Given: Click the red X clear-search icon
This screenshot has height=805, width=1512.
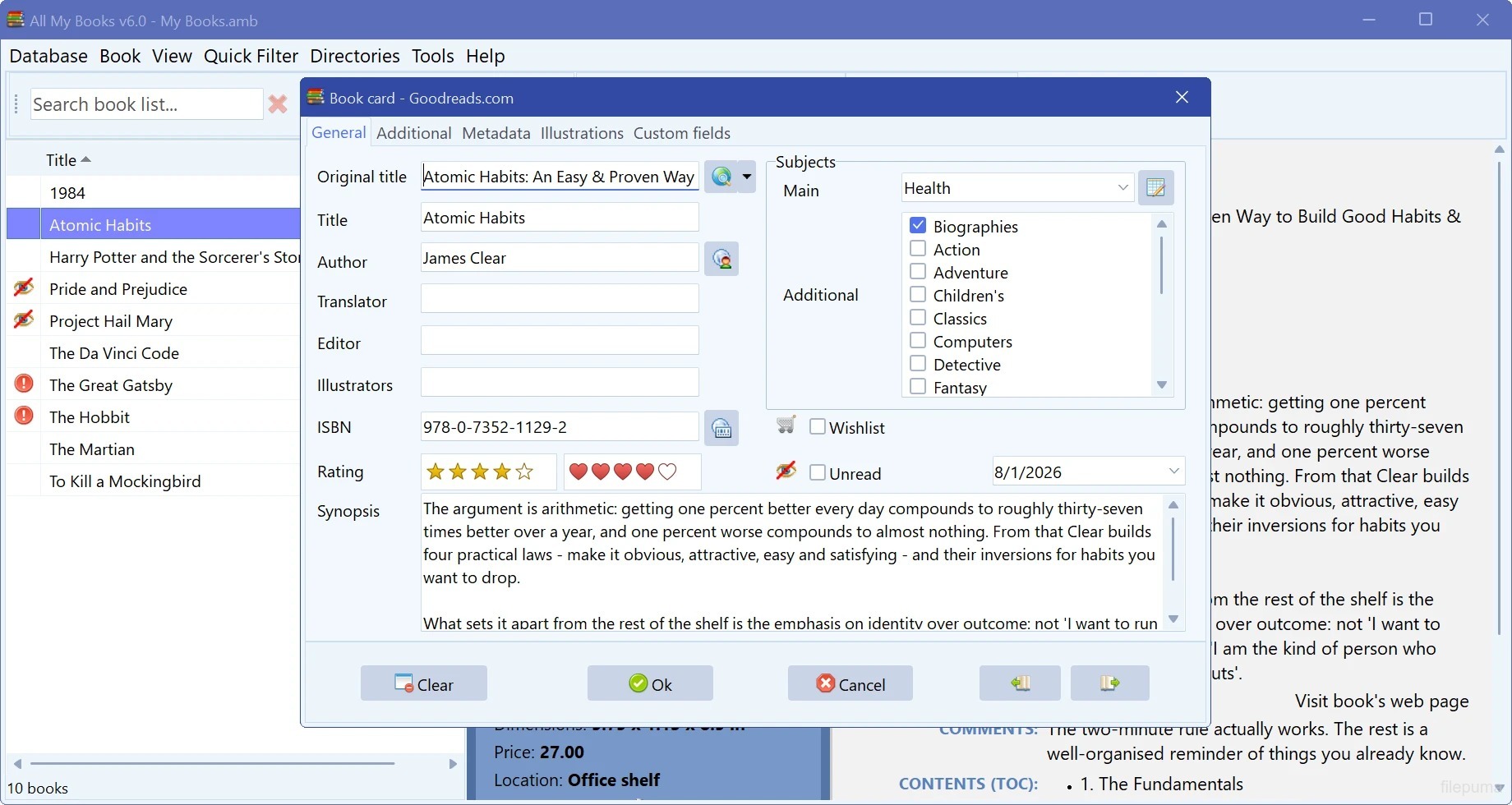Looking at the screenshot, I should 278,104.
